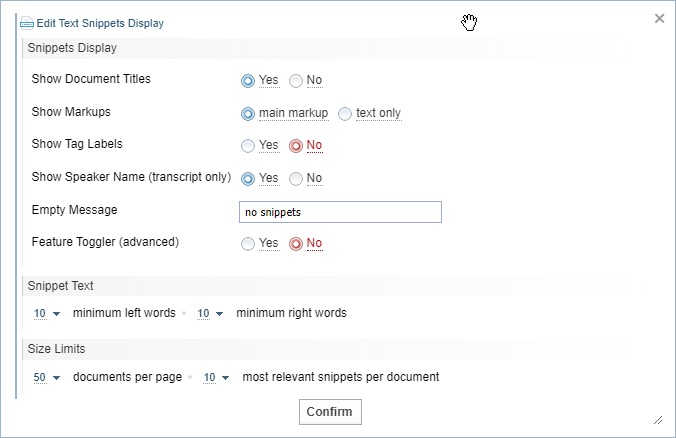The height and width of the screenshot is (438, 676).
Task: Expand most relevant snippets per document dropdown
Action: point(216,377)
